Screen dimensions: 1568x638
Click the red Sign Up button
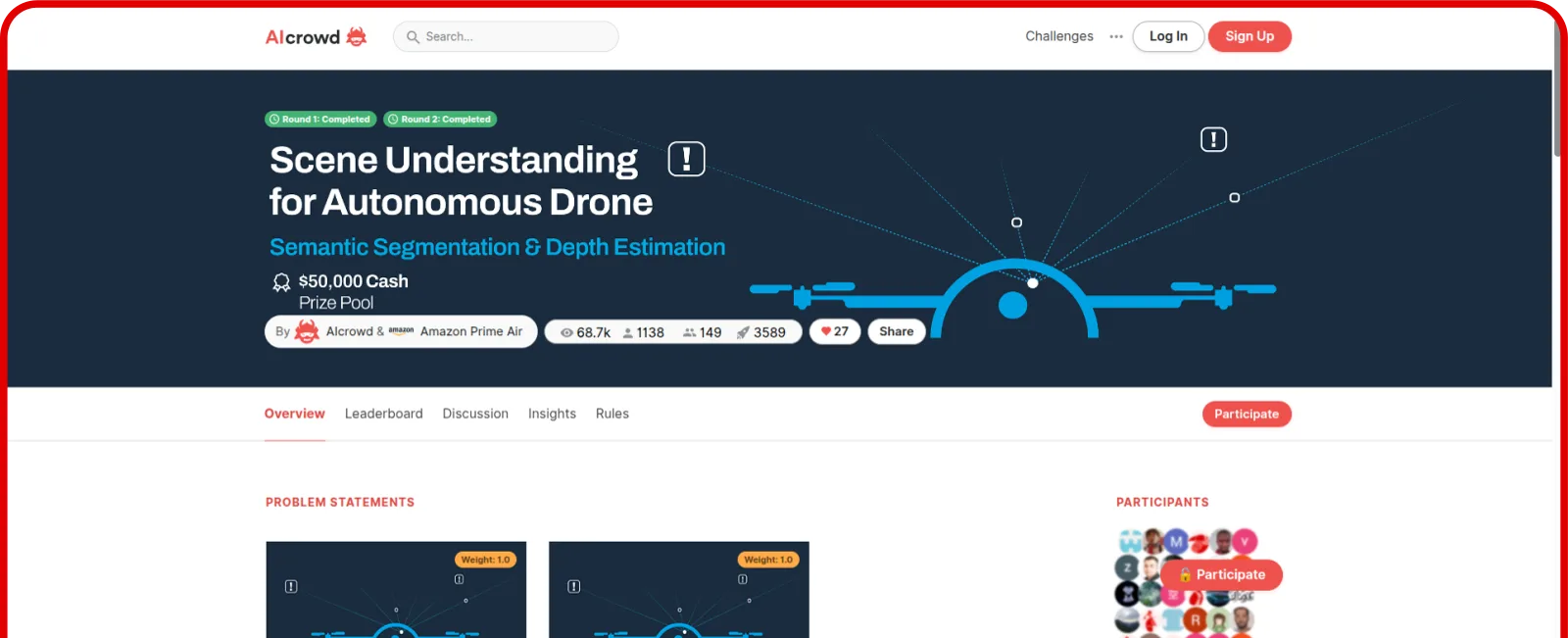point(1249,36)
